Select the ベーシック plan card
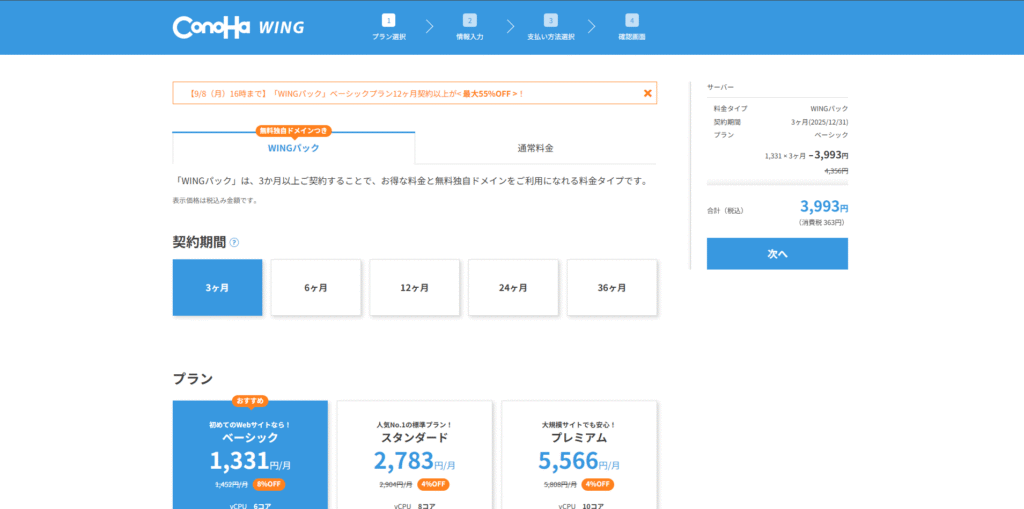Screen dimensions: 1024x509 tap(250, 455)
